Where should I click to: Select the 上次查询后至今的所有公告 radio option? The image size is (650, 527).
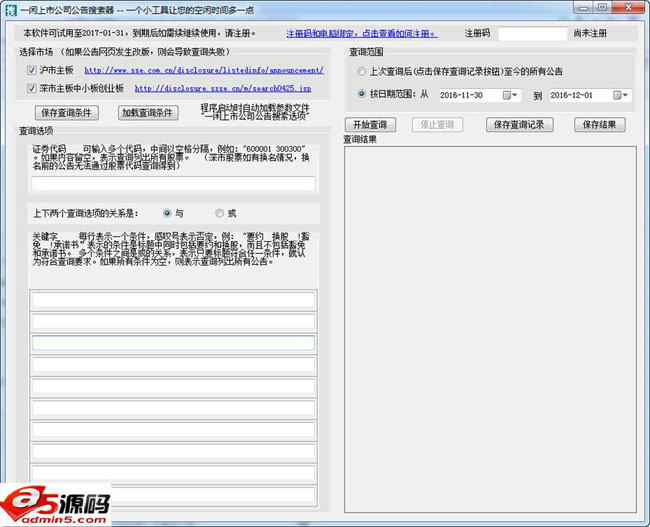pyautogui.click(x=361, y=72)
